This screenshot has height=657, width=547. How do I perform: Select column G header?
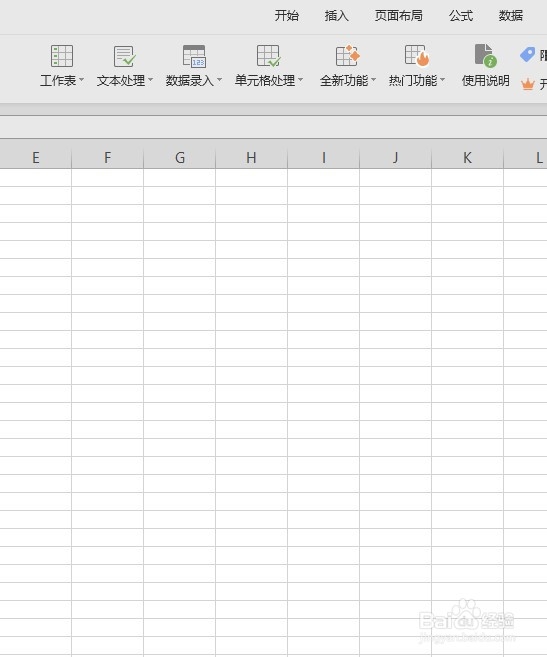click(180, 158)
